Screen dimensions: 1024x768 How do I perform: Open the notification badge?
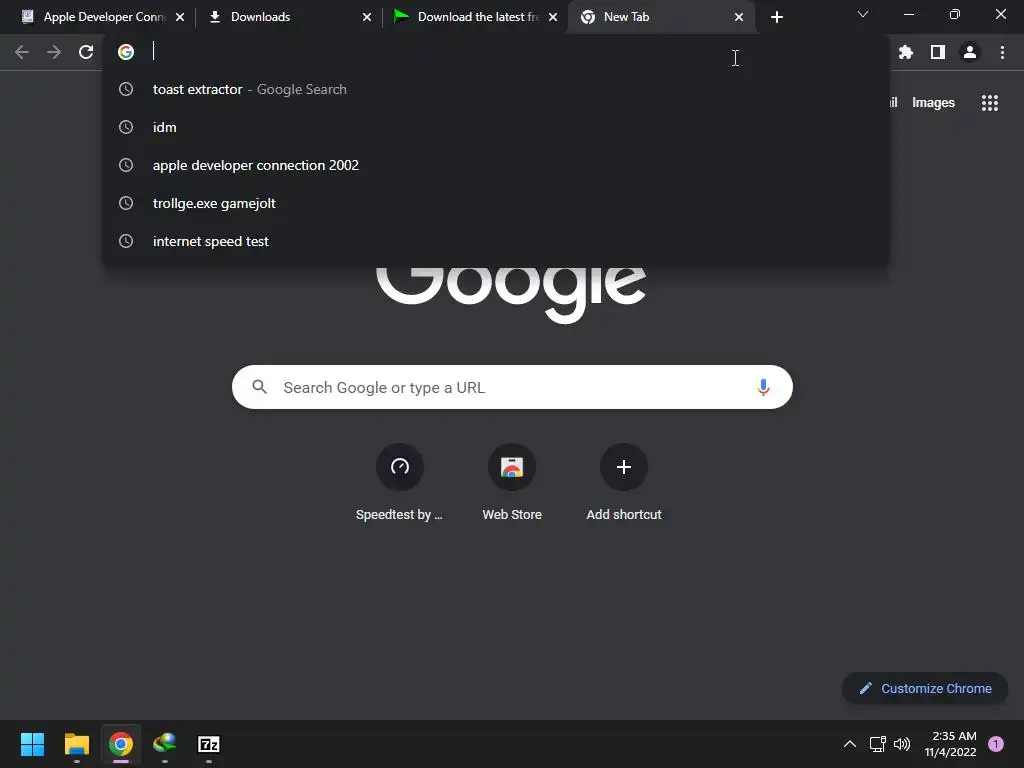(x=996, y=744)
